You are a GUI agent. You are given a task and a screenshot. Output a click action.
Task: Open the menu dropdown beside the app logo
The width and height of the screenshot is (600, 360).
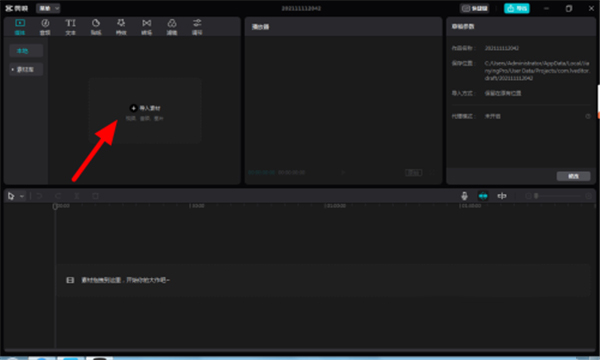coord(48,8)
